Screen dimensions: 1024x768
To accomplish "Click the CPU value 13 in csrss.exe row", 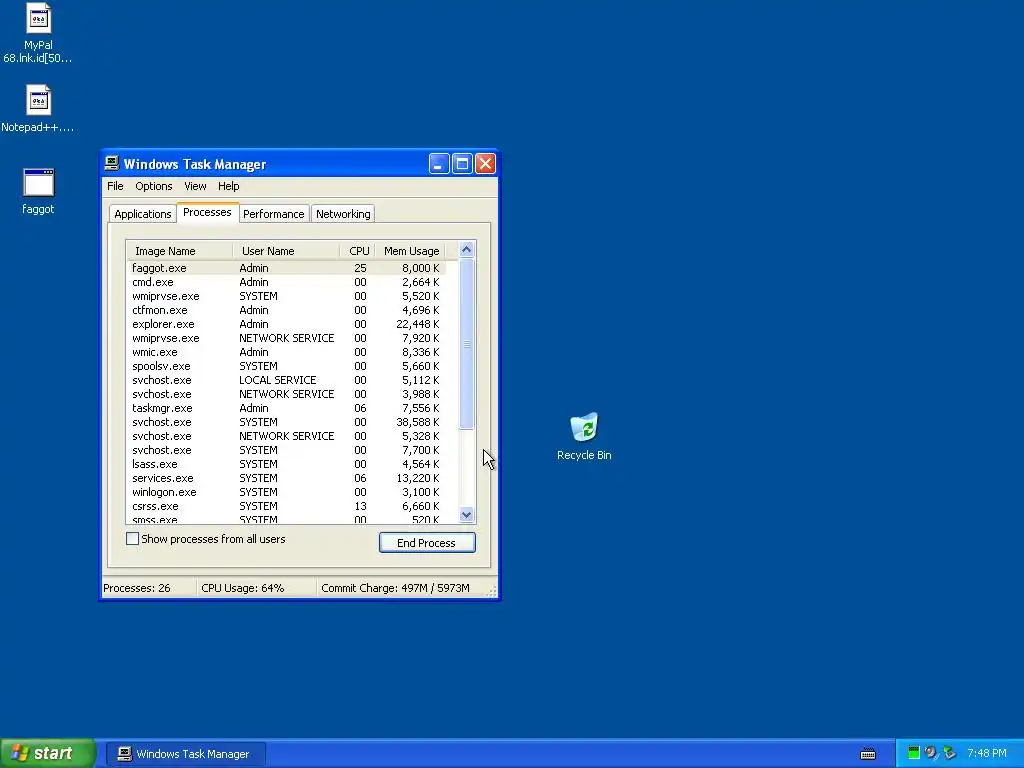I will [360, 506].
